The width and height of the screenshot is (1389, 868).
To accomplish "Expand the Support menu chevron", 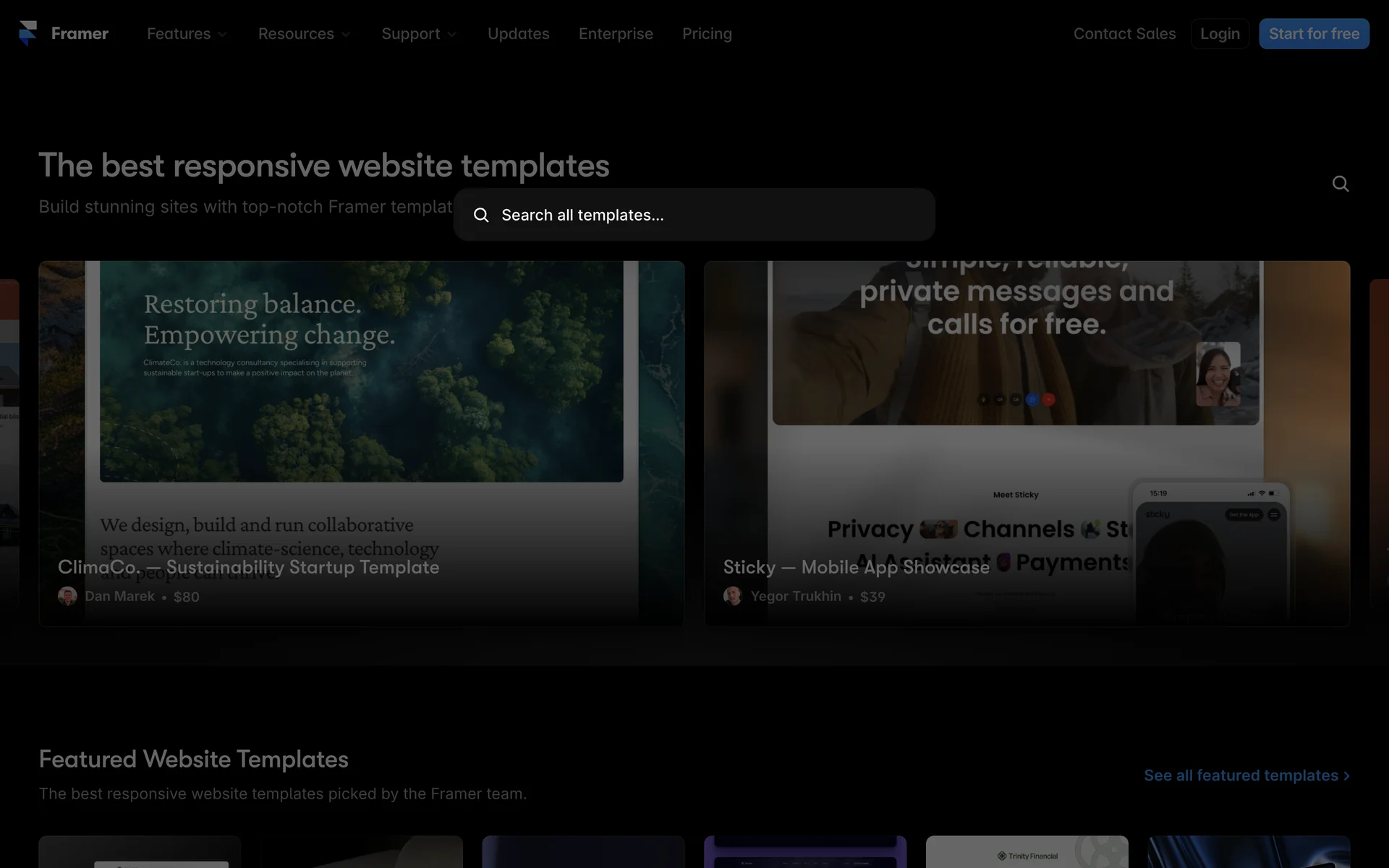I will [452, 34].
